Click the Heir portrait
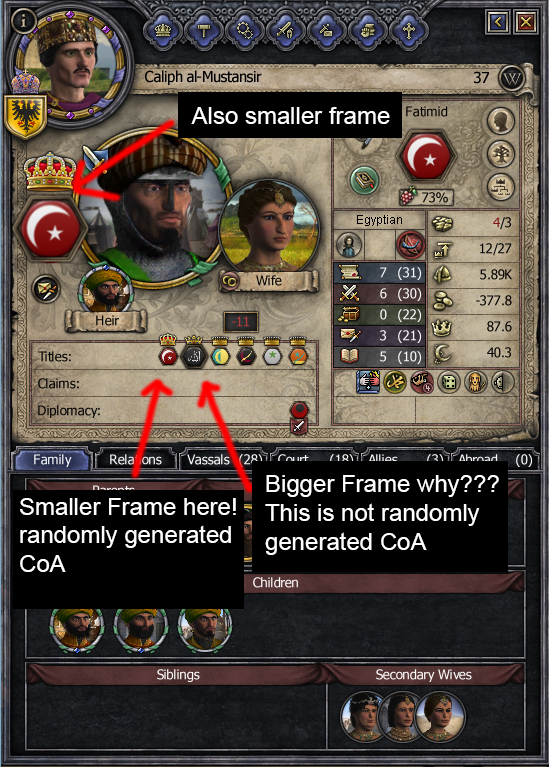The height and width of the screenshot is (767, 549). click(106, 291)
